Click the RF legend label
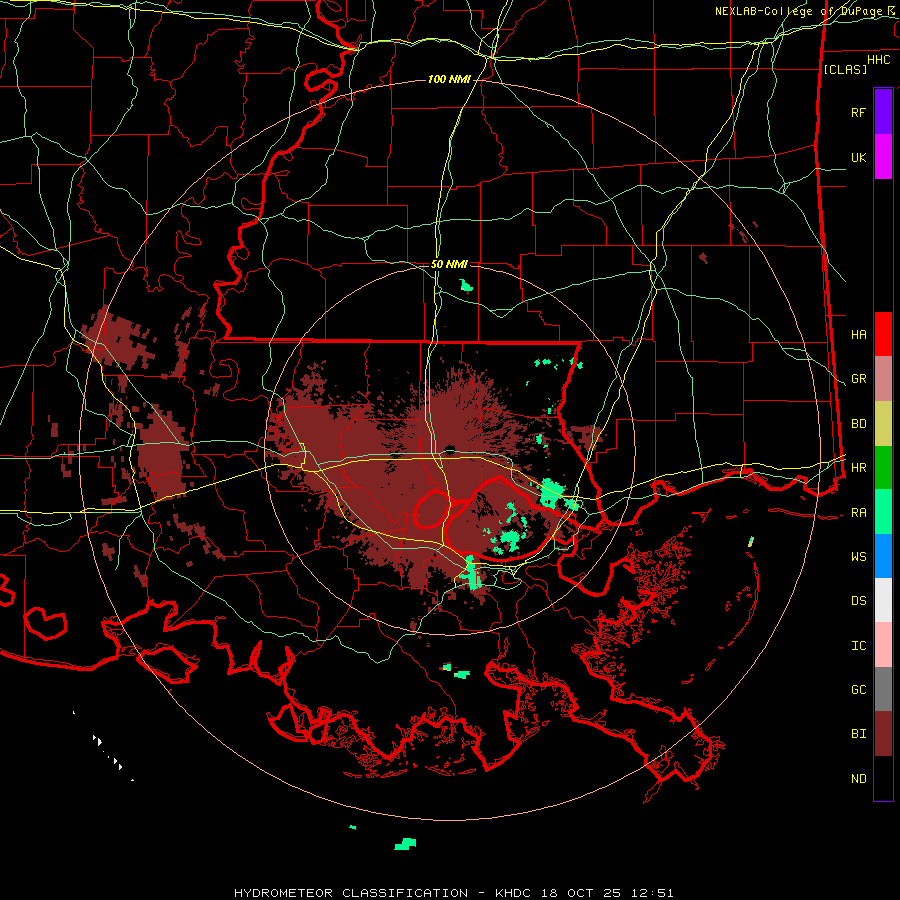900x900 pixels. [x=858, y=112]
